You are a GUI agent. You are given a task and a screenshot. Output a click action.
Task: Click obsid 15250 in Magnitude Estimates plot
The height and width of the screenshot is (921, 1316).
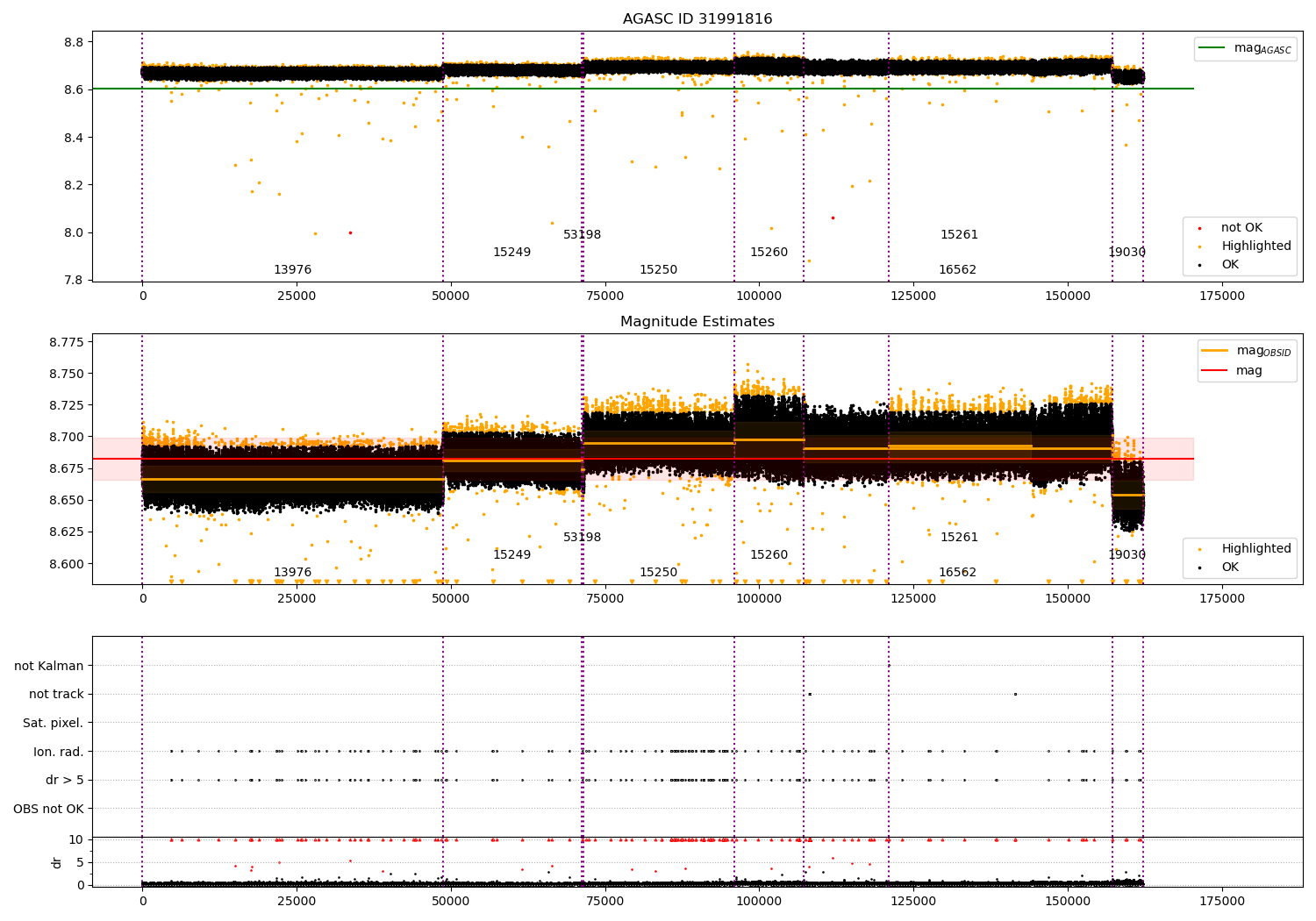click(658, 573)
